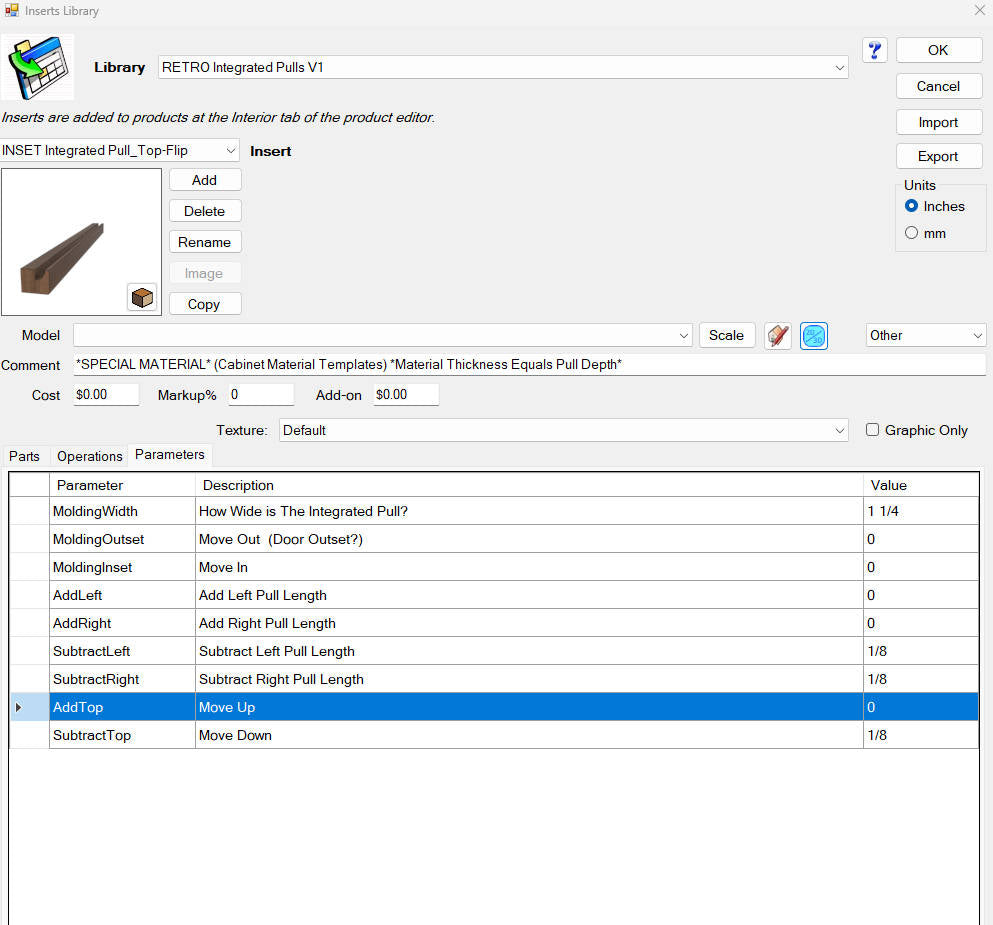Select the Parameters tab

pos(170,455)
